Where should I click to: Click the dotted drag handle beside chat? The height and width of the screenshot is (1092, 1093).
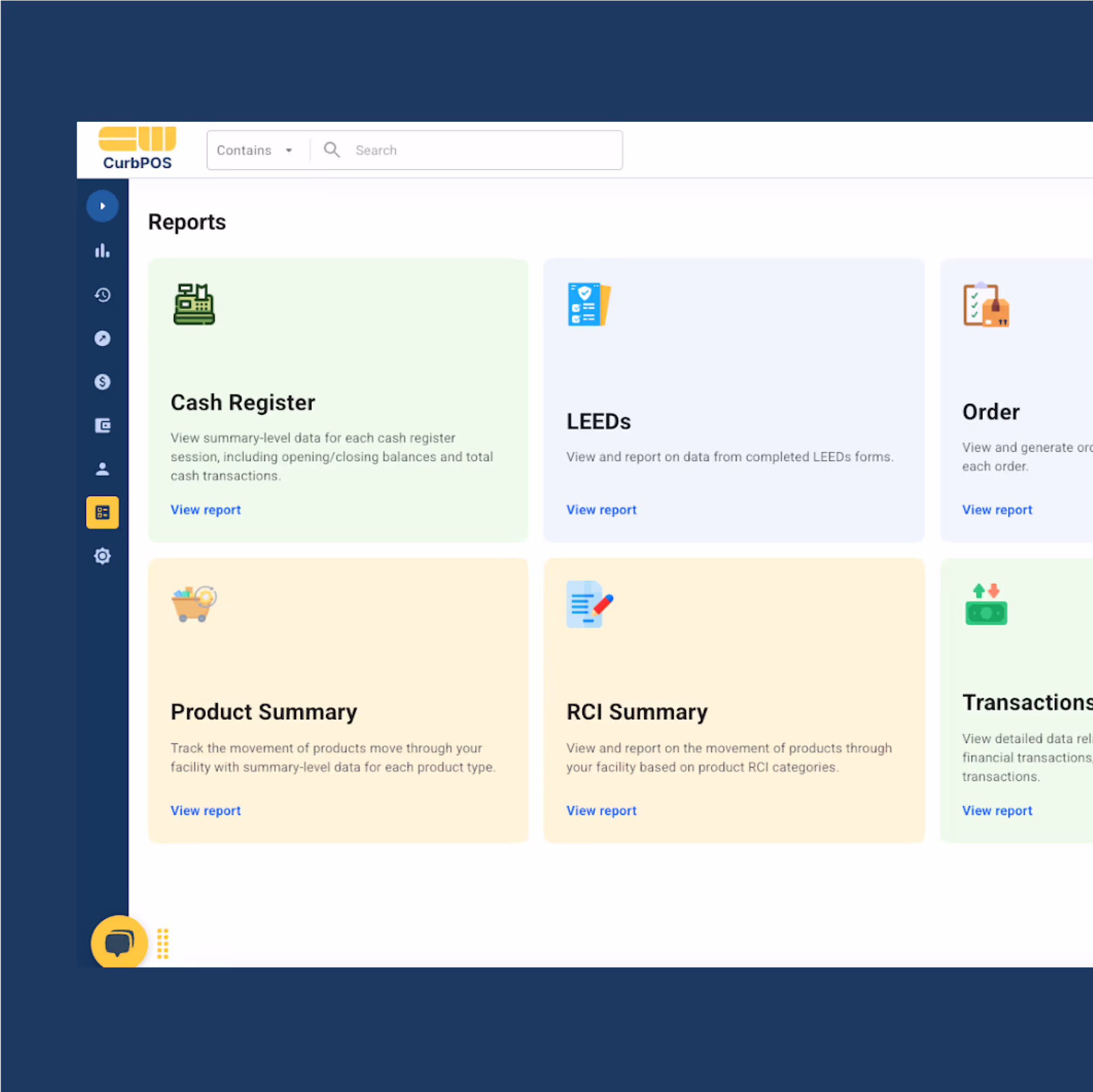coord(163,943)
